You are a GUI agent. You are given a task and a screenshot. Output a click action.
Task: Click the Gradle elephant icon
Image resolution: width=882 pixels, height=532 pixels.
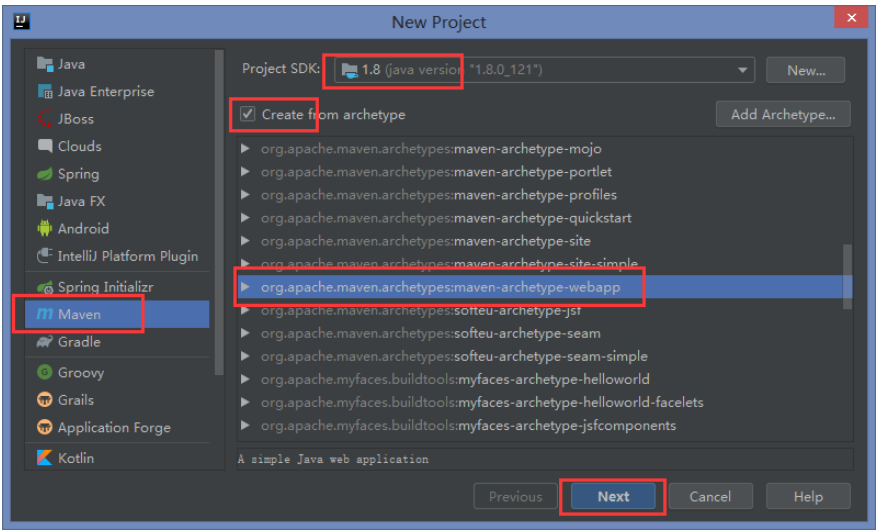click(44, 342)
